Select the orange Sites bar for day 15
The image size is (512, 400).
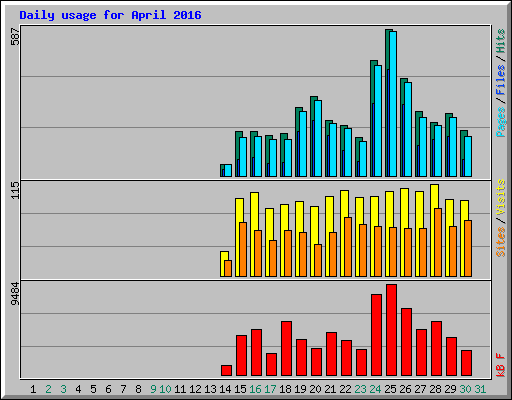243,250
